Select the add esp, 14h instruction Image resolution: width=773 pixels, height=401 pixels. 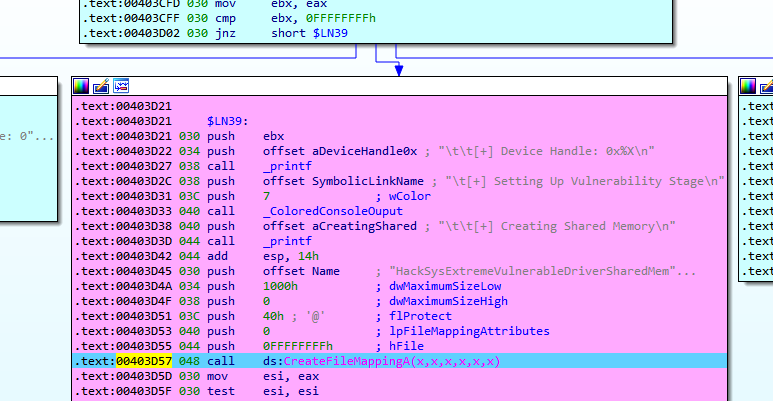286,256
